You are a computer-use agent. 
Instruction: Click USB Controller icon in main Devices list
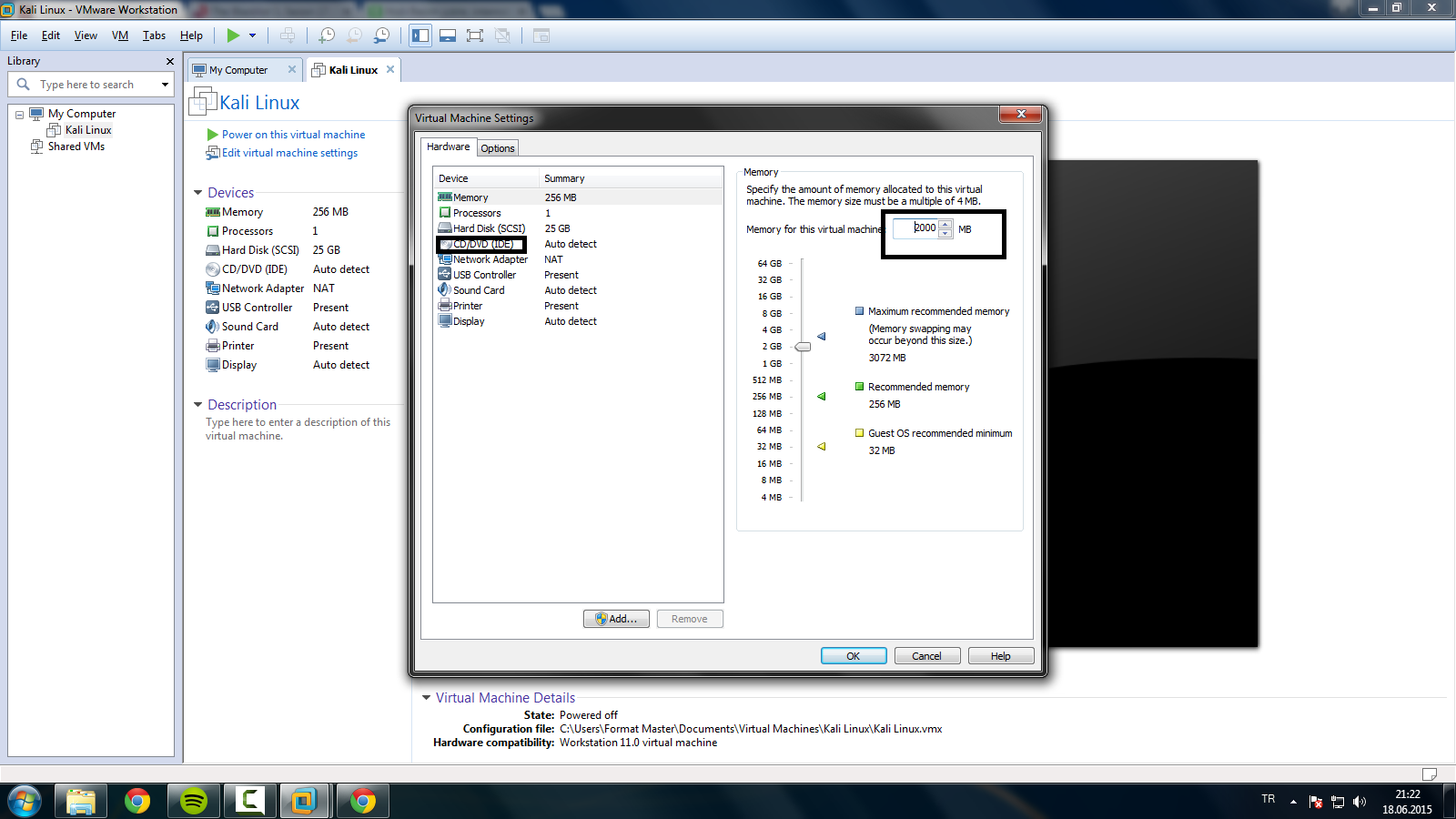coord(213,308)
